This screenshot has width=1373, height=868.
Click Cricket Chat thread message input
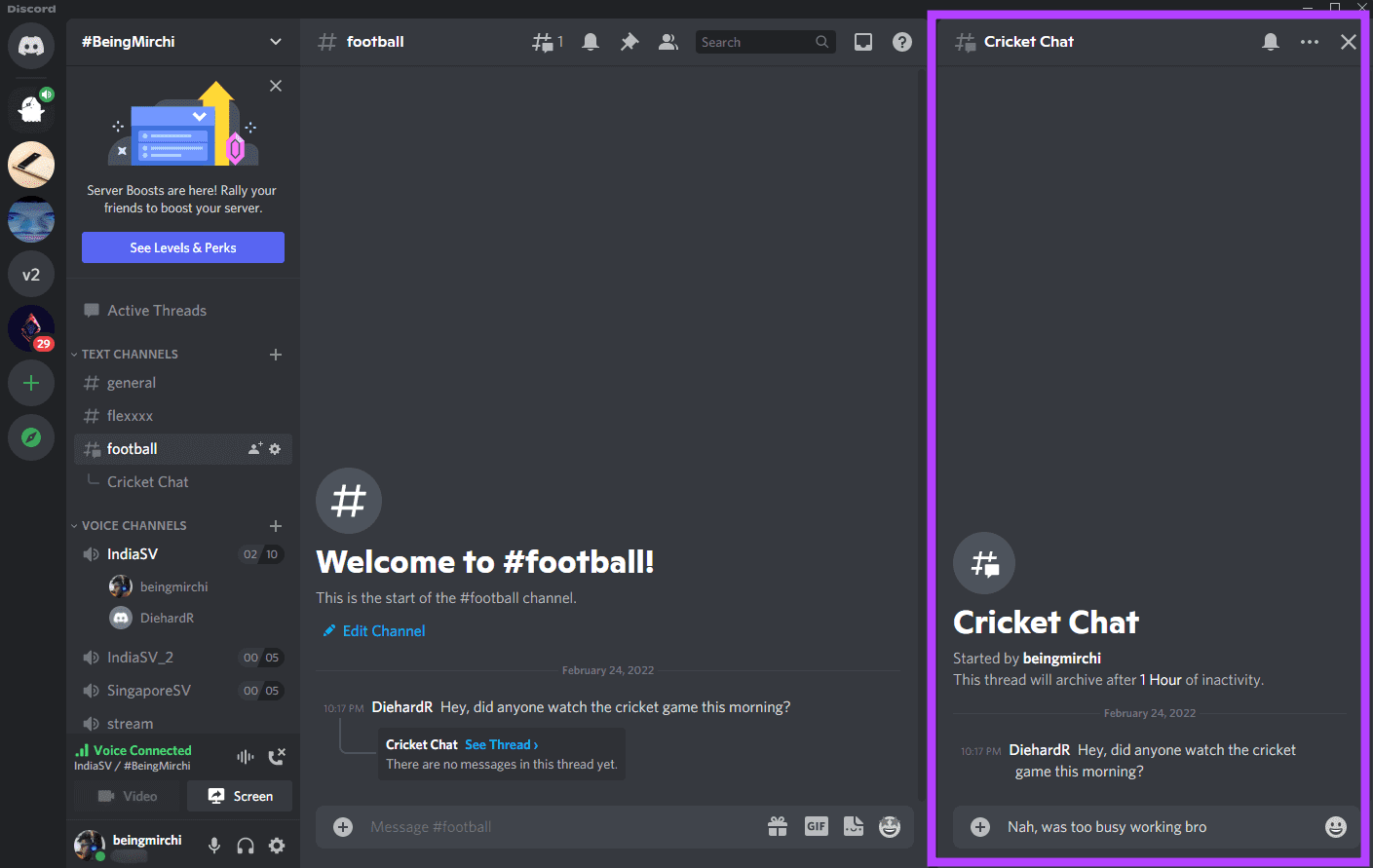click(x=1160, y=827)
